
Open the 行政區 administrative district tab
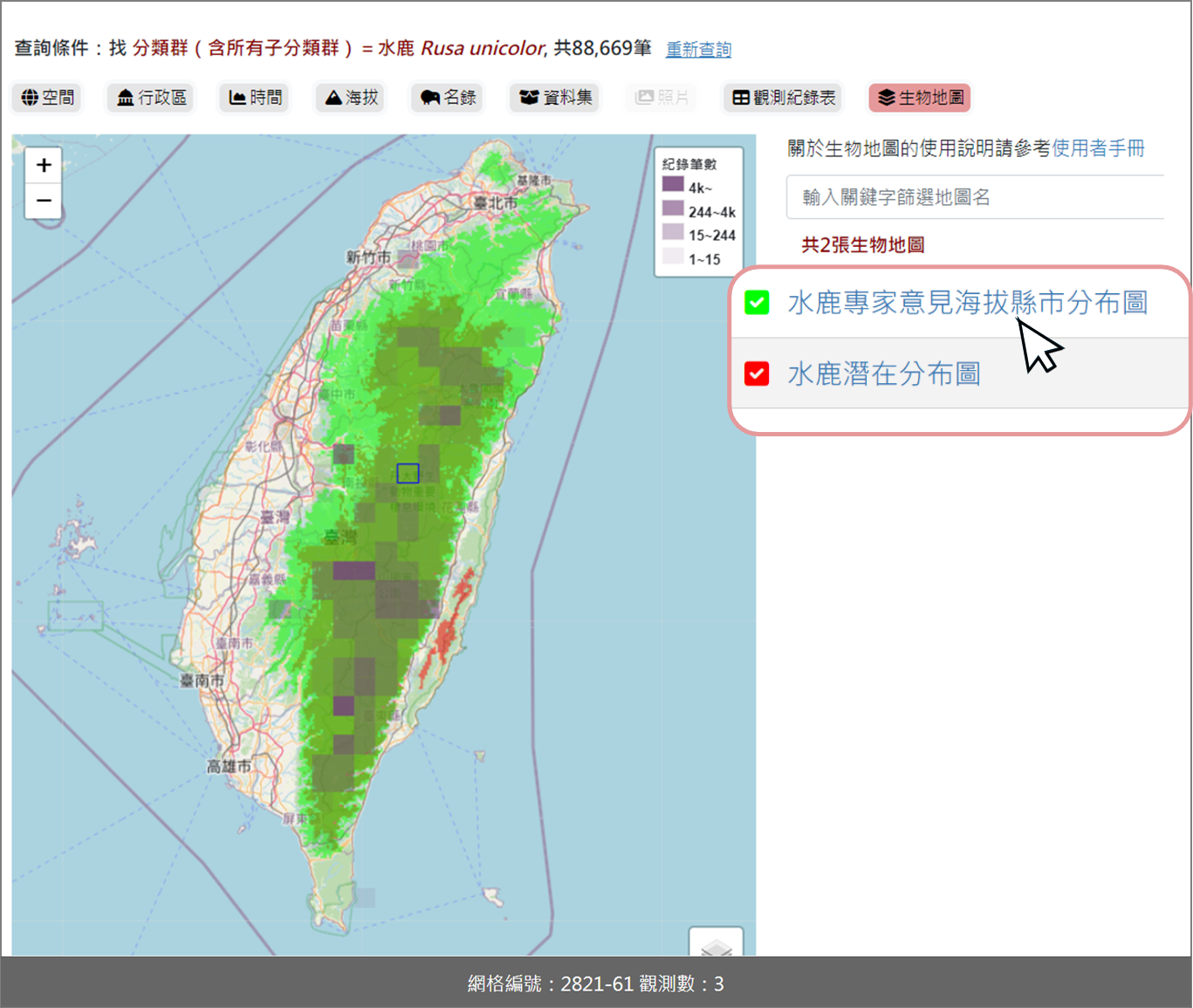pos(152,98)
